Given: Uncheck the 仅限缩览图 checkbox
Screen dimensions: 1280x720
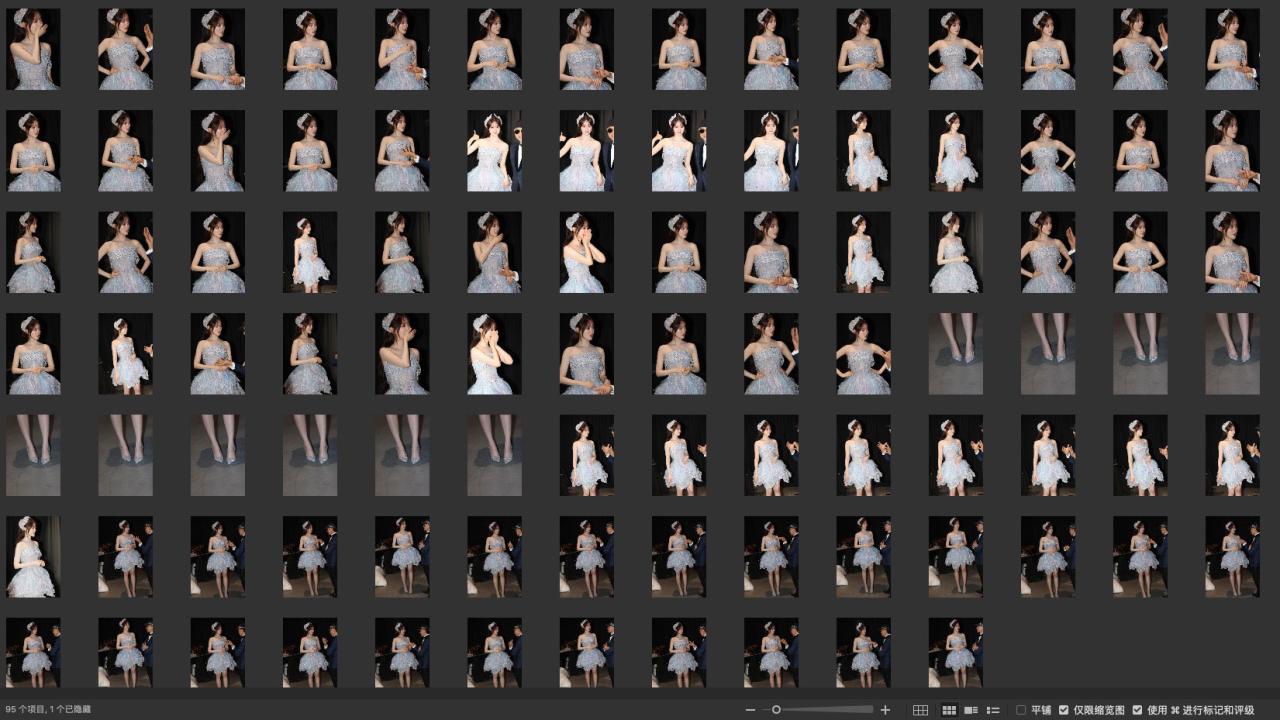Looking at the screenshot, I should (1064, 710).
